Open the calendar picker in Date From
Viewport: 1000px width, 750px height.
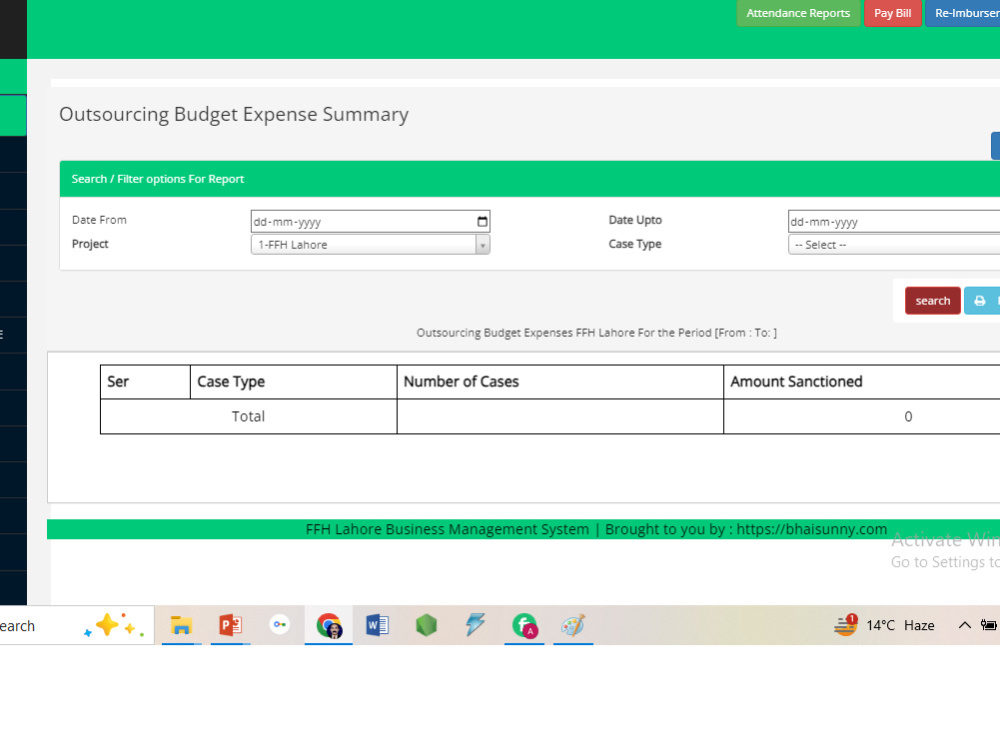click(x=482, y=221)
